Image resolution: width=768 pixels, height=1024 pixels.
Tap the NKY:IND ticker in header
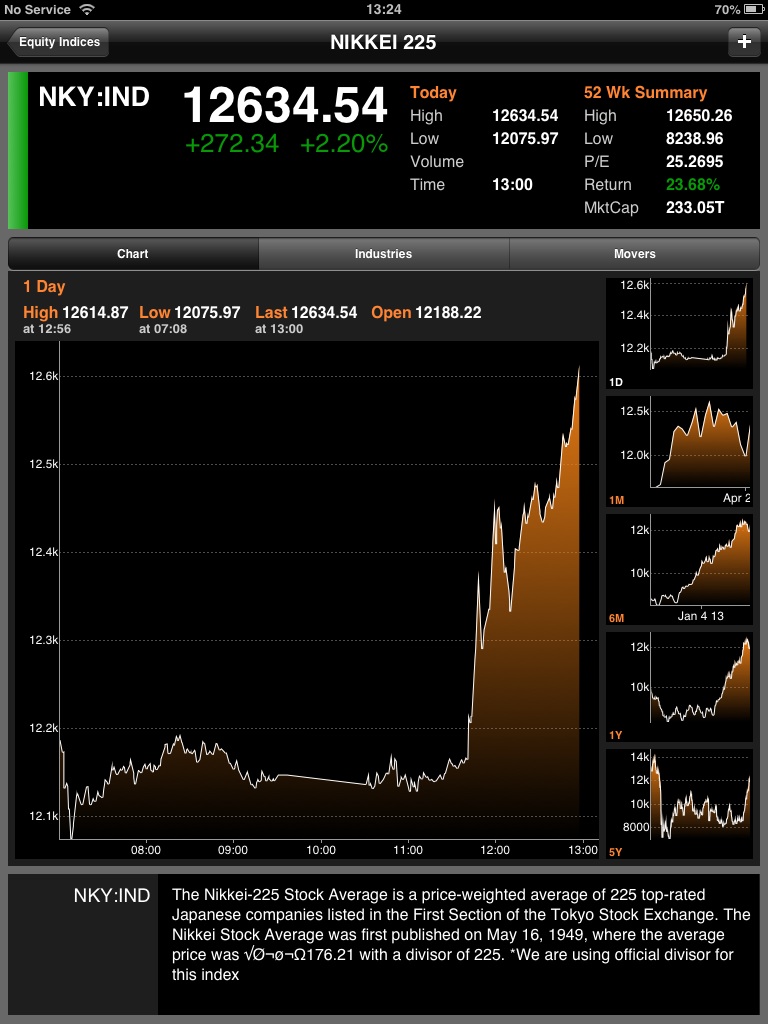click(x=94, y=97)
